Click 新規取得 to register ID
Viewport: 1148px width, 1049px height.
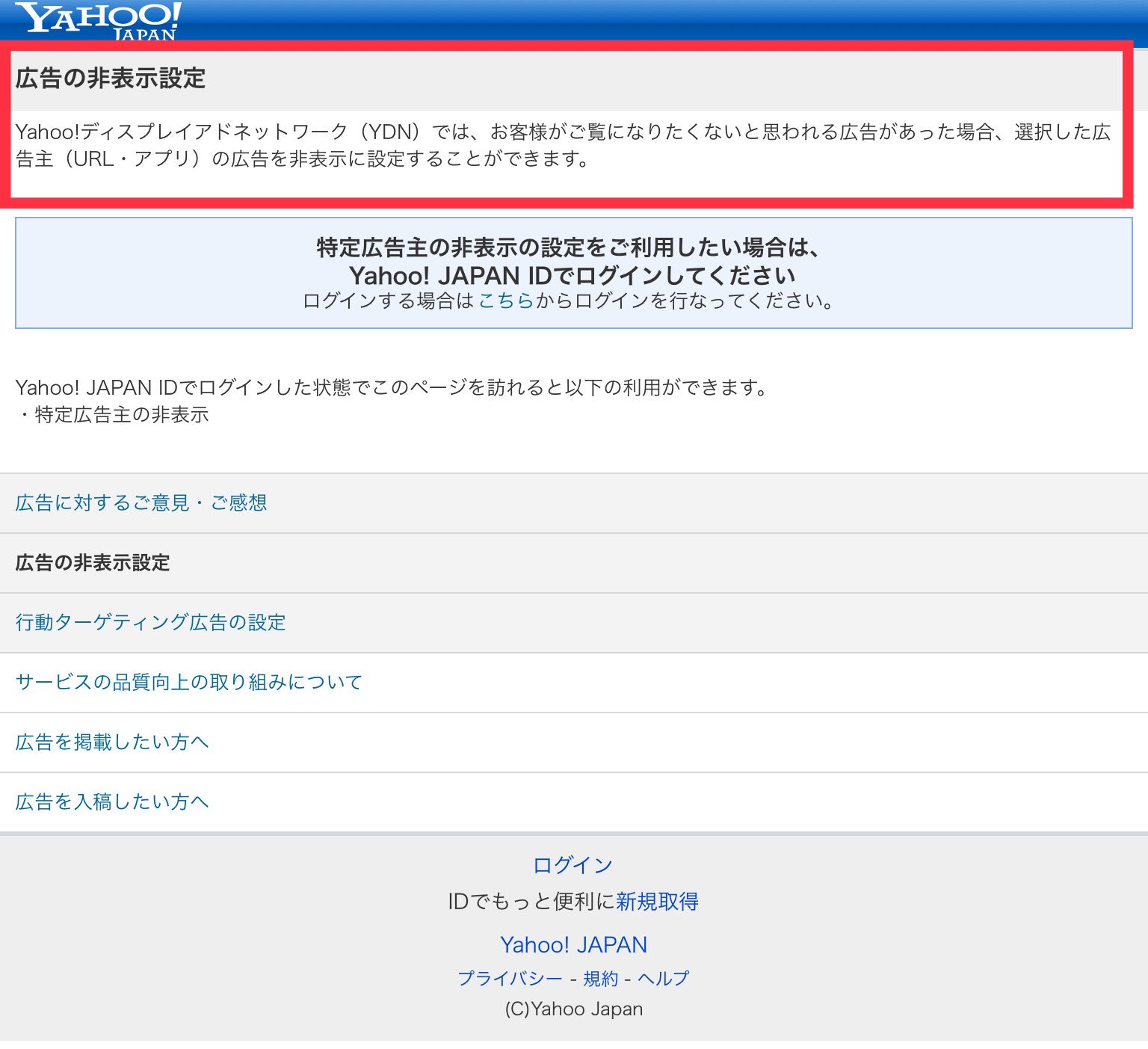coord(657,901)
